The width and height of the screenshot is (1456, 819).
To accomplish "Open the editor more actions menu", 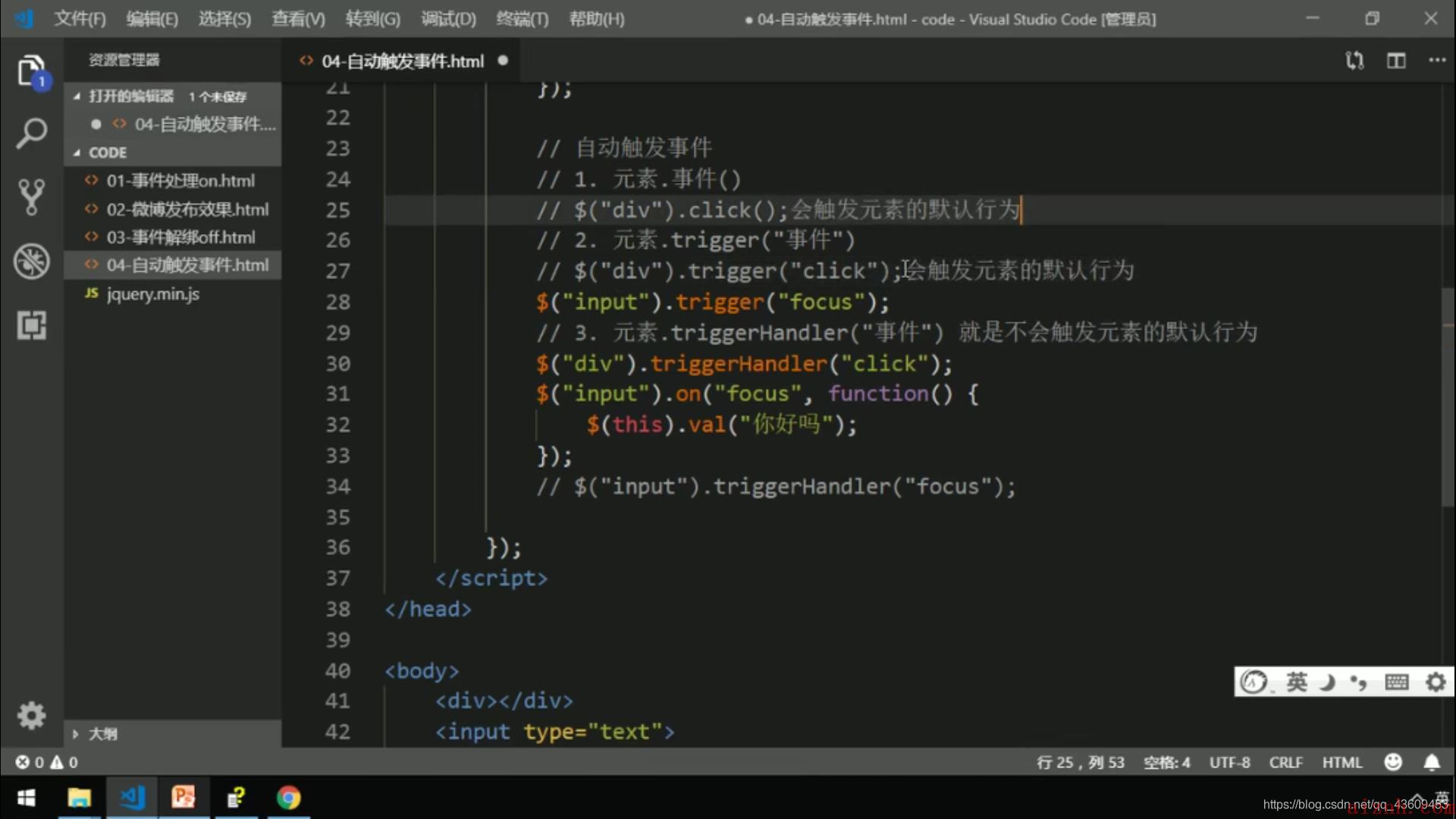I will (x=1437, y=60).
